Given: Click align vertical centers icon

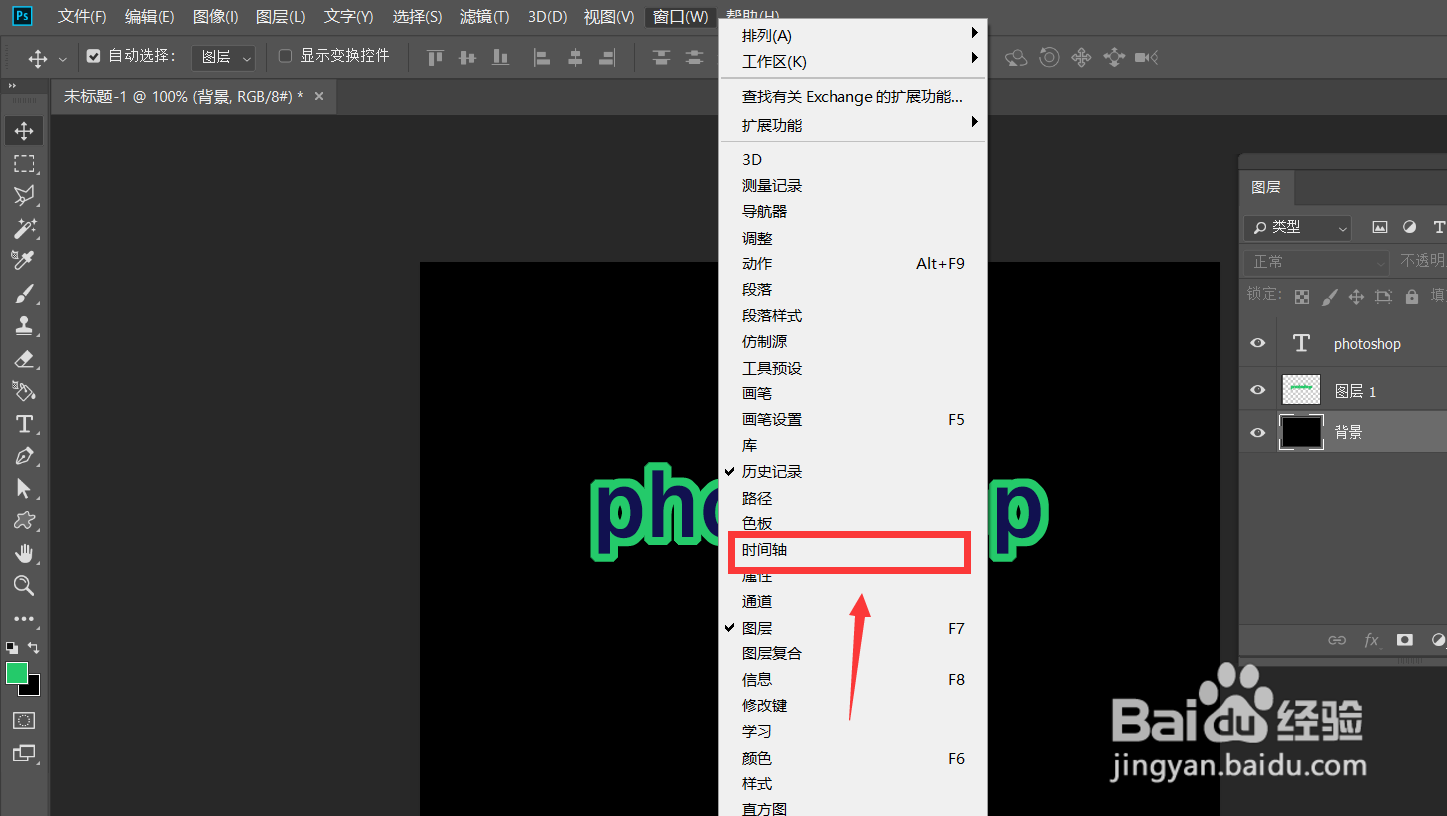Looking at the screenshot, I should [x=467, y=58].
